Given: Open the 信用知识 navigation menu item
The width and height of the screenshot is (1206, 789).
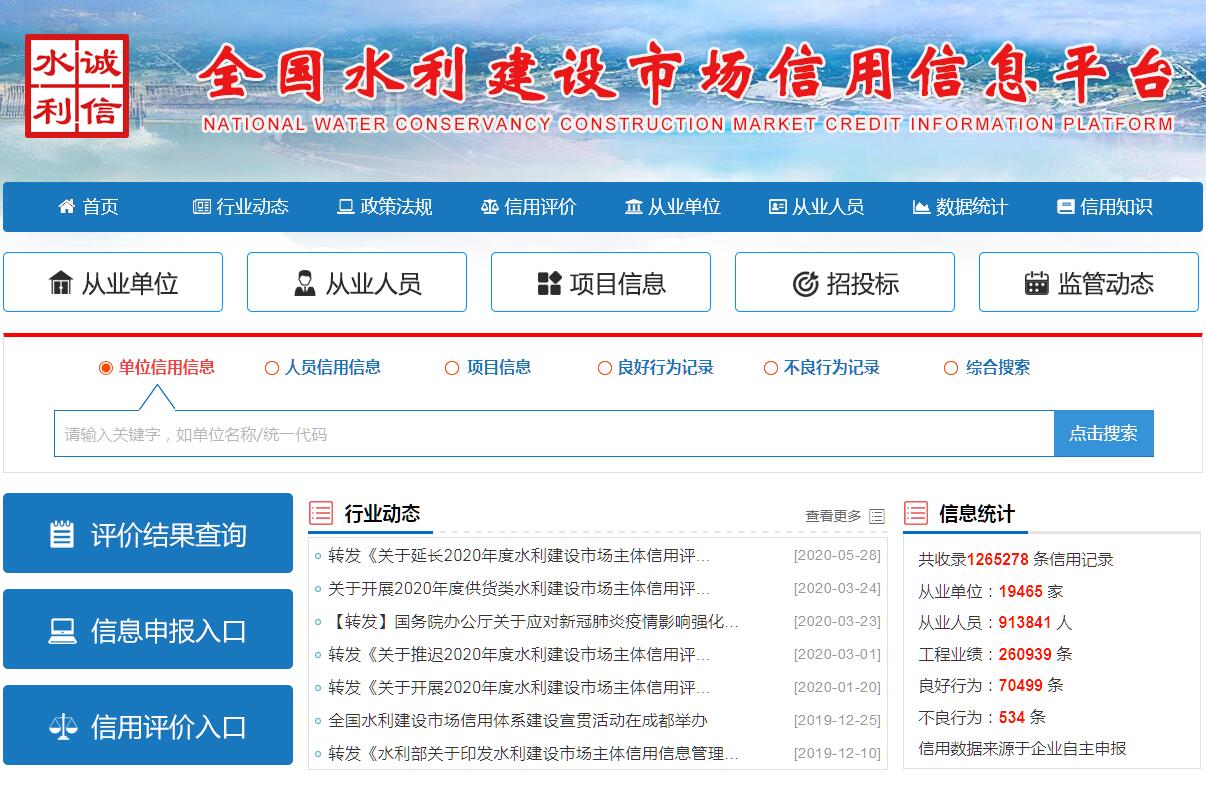Looking at the screenshot, I should point(1105,207).
